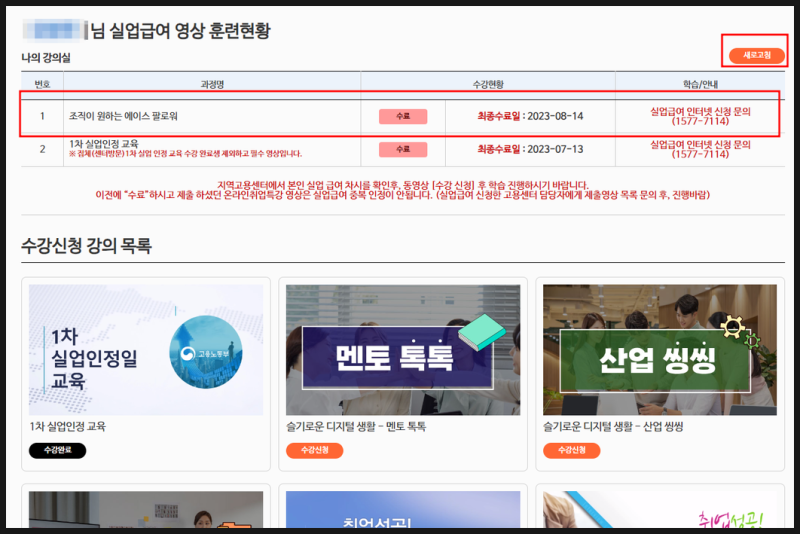This screenshot has width=800, height=534.
Task: Click black 수강완료 button under 1차 실업인정 교육
Action: [58, 450]
